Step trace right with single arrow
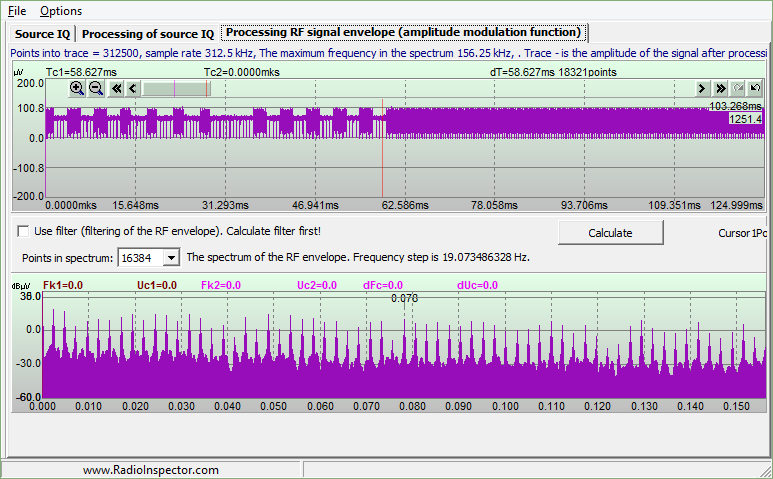Screen dimensions: 773x479 702,88
